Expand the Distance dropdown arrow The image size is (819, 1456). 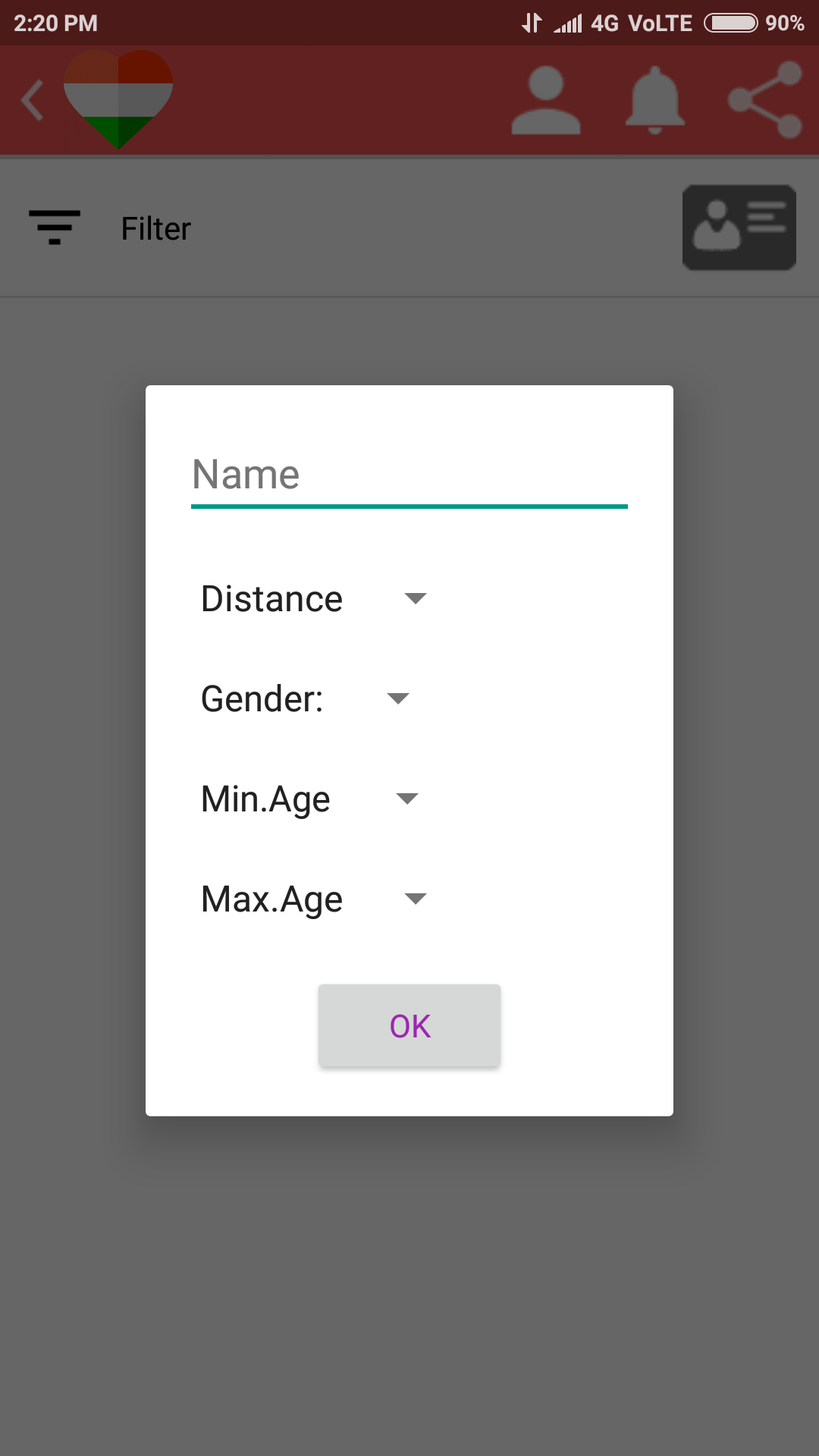[416, 598]
